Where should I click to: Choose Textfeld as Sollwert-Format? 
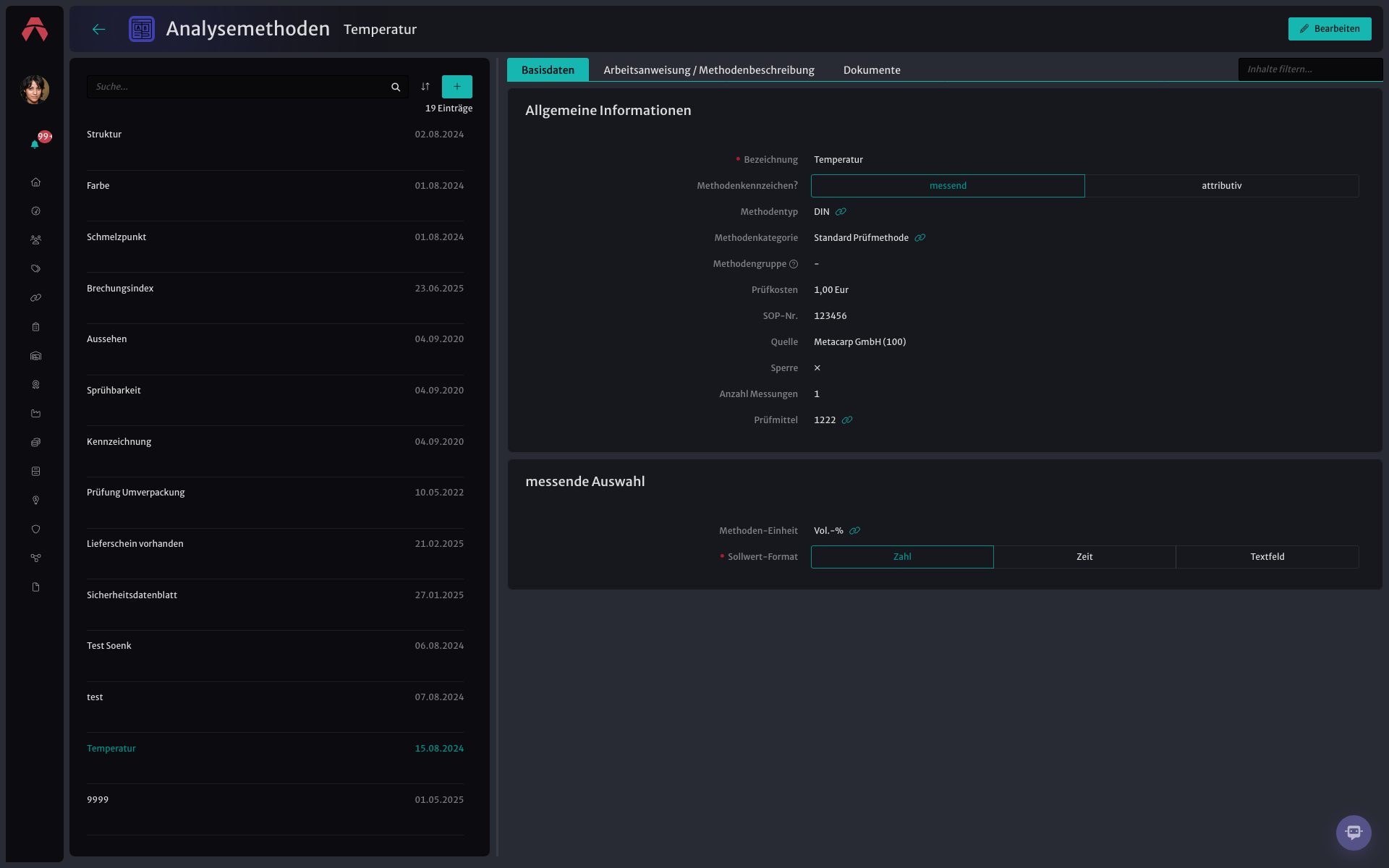(1267, 557)
